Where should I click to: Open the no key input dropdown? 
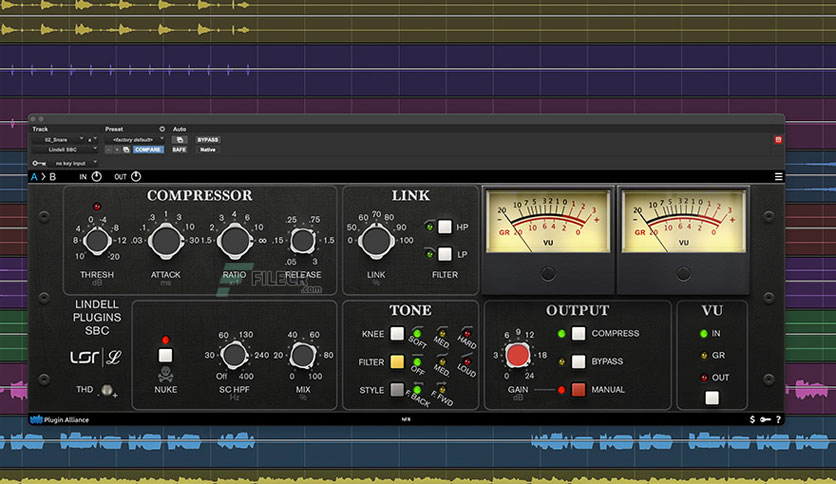pyautogui.click(x=72, y=162)
